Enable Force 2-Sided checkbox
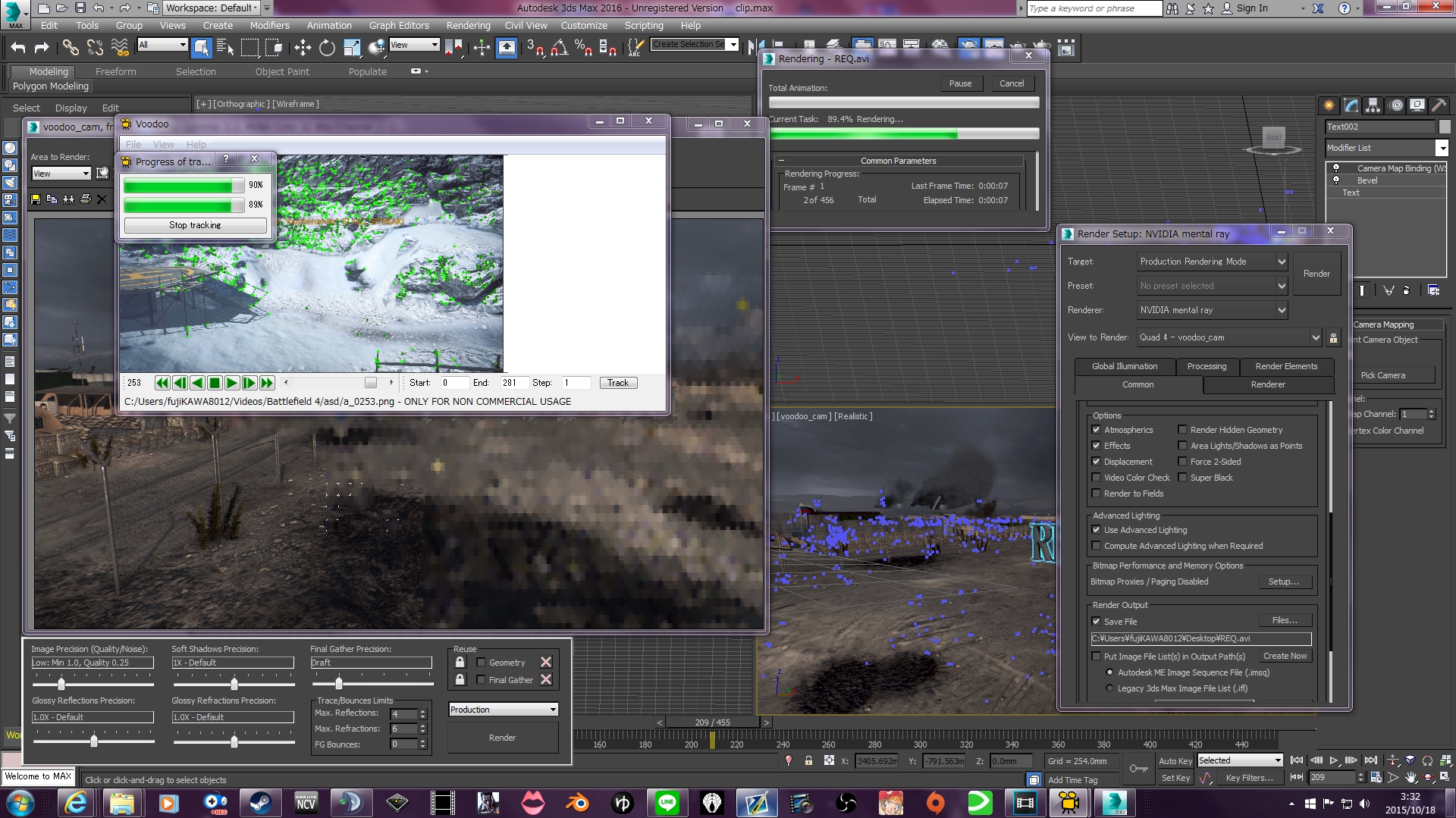Screen dimensions: 1456x818 pyautogui.click(x=1182, y=462)
